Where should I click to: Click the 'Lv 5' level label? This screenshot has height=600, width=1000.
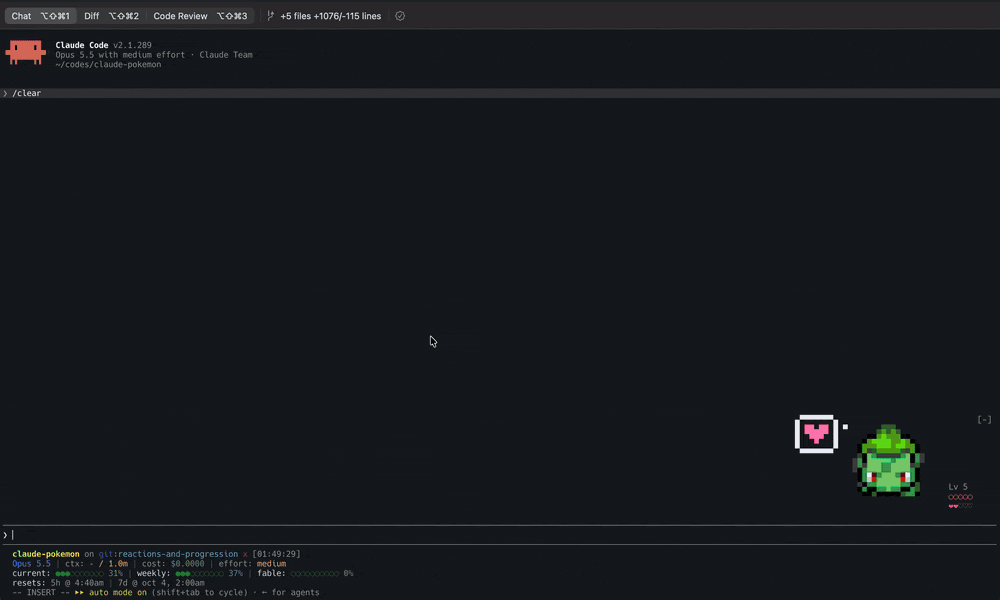(x=957, y=487)
